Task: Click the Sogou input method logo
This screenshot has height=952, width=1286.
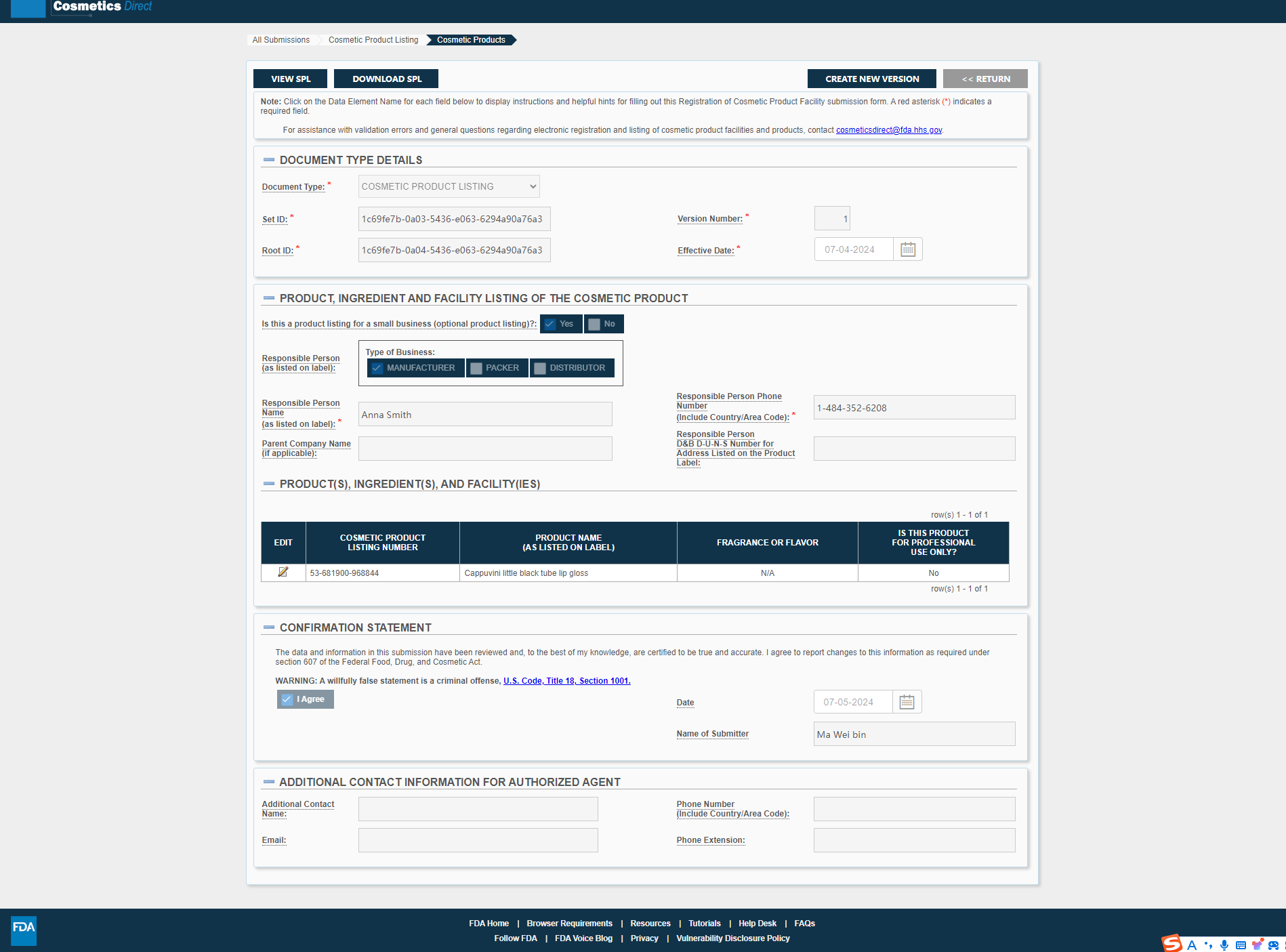Action: pyautogui.click(x=1172, y=944)
